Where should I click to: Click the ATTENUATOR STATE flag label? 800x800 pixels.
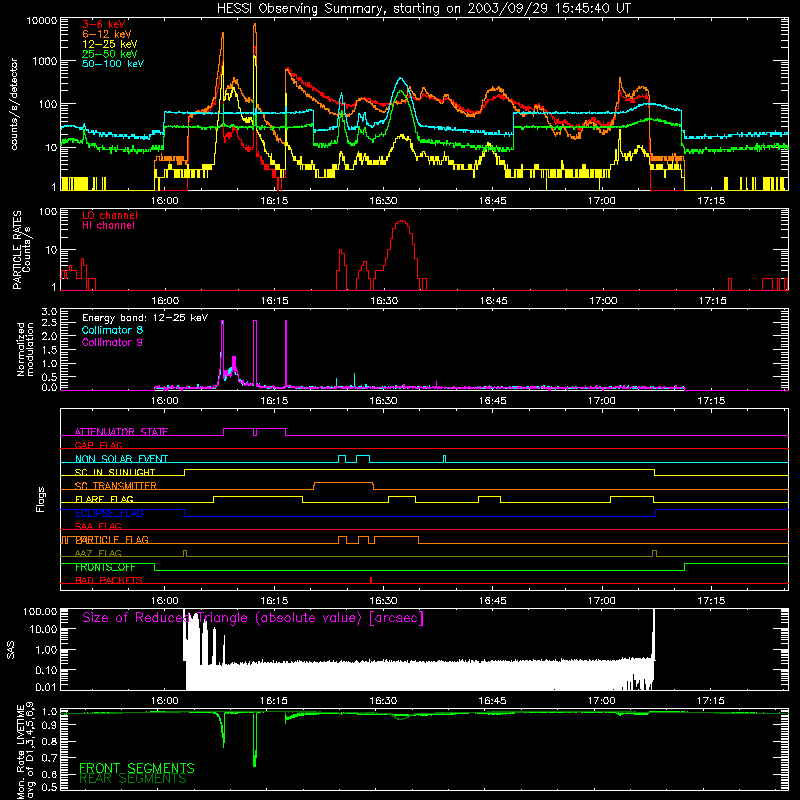[121, 432]
